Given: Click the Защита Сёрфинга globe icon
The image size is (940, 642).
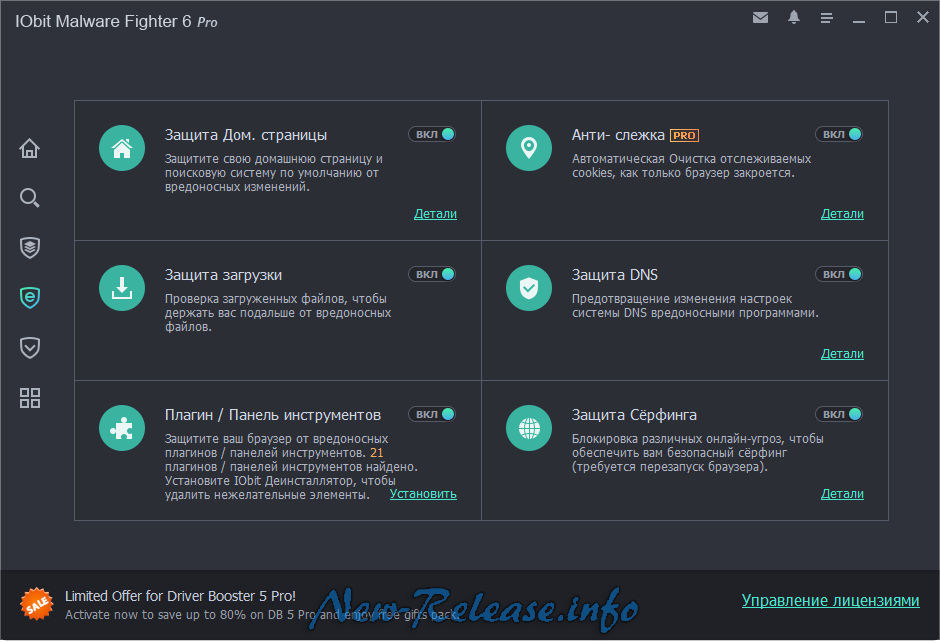Looking at the screenshot, I should tap(529, 428).
